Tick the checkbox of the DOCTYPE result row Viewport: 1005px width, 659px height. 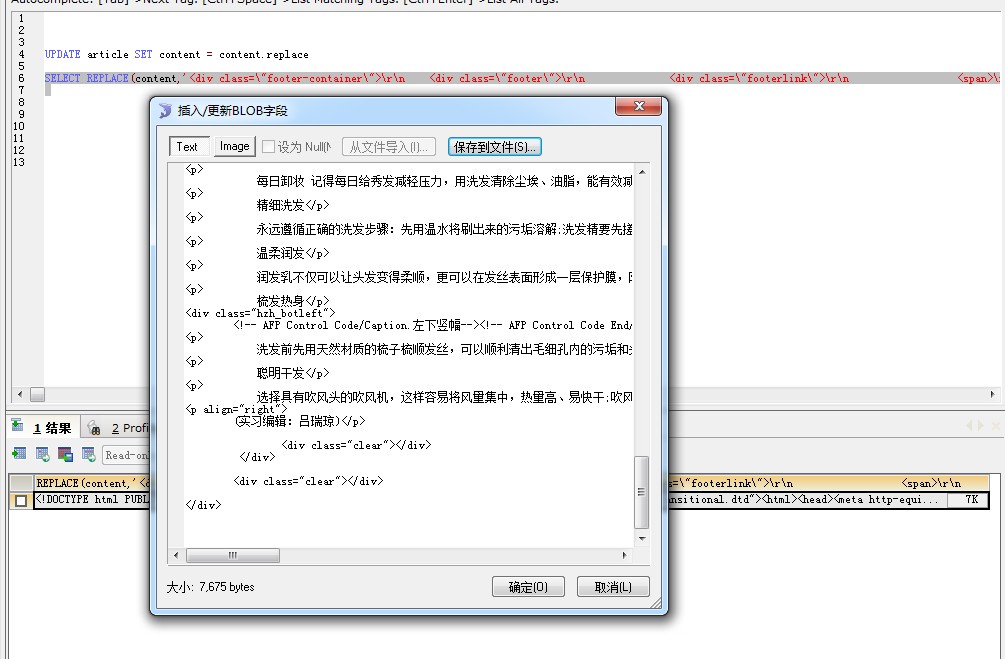21,500
